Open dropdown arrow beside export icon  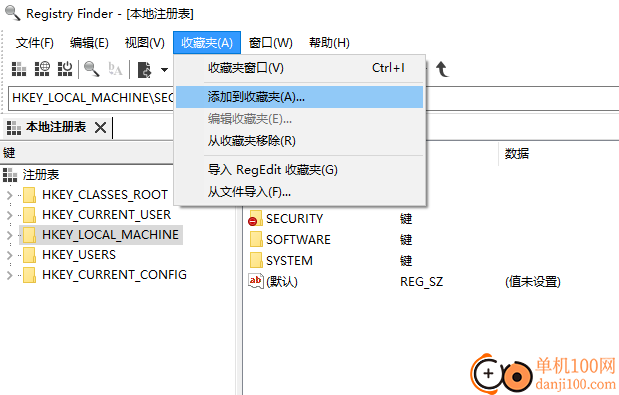tap(164, 70)
